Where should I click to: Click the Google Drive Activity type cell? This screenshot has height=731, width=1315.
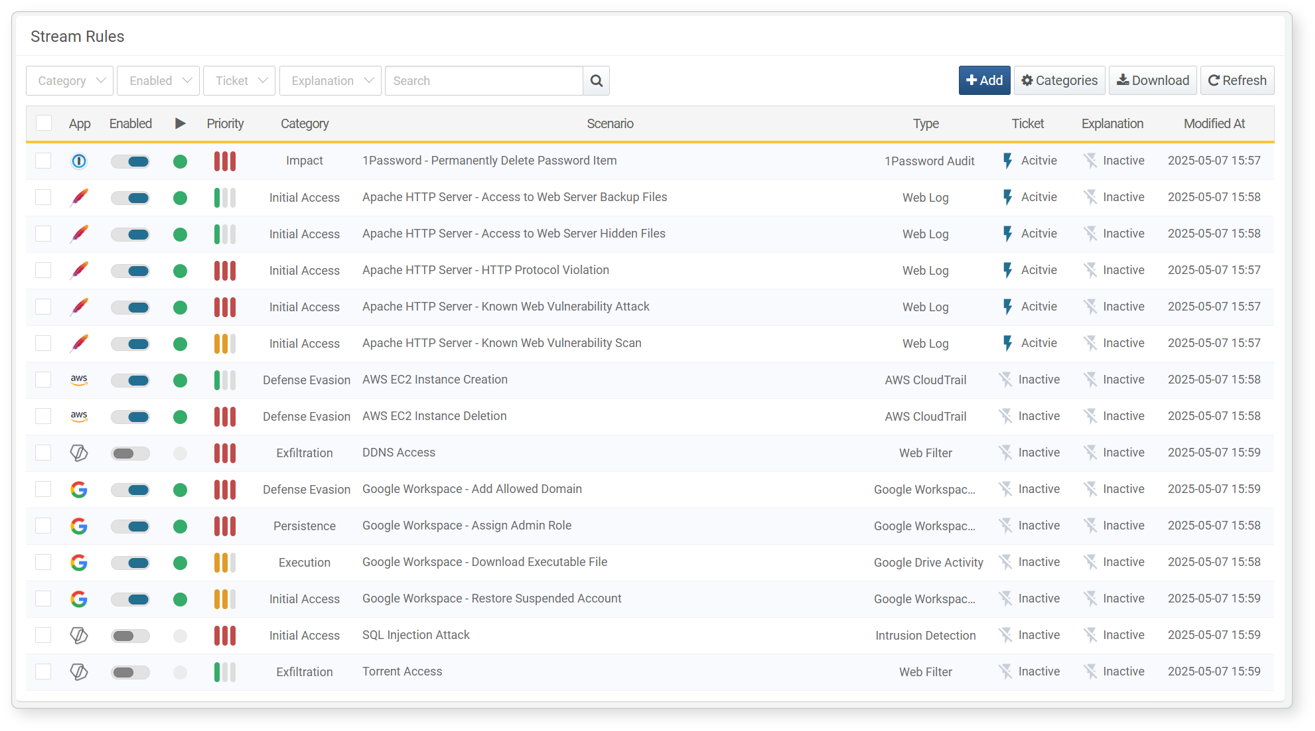(x=928, y=563)
